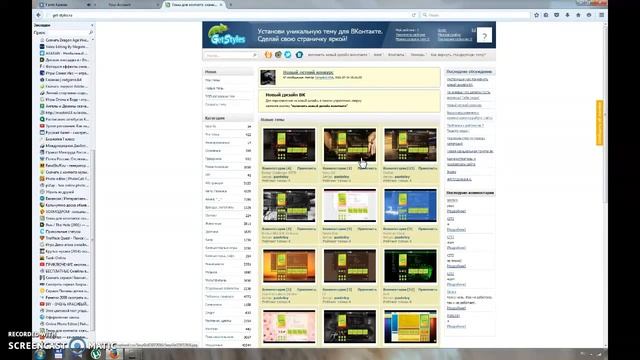Click the site search magnifier icon
640x360 pixels.
coord(255,55)
